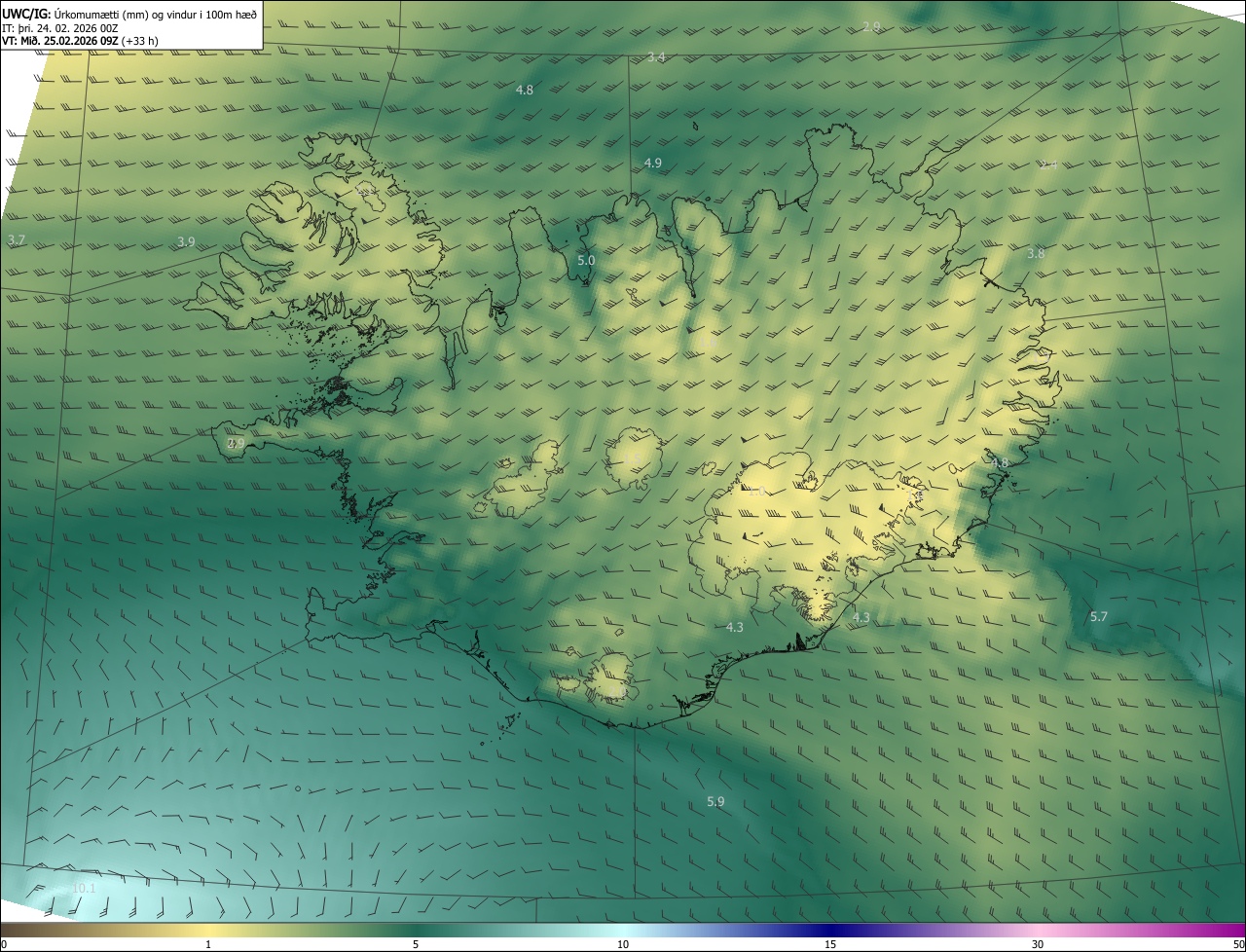
Task: Click the "15" tick label on the color scale
Action: click(830, 944)
